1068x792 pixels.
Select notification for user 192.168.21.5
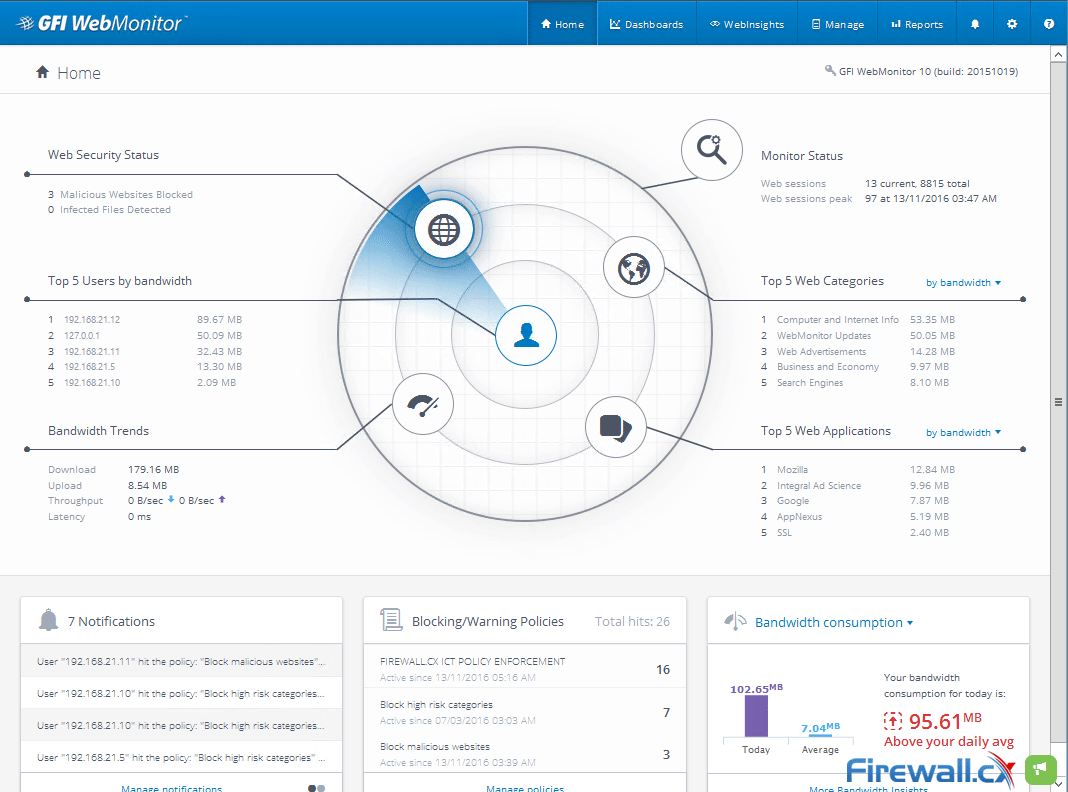tap(181, 757)
